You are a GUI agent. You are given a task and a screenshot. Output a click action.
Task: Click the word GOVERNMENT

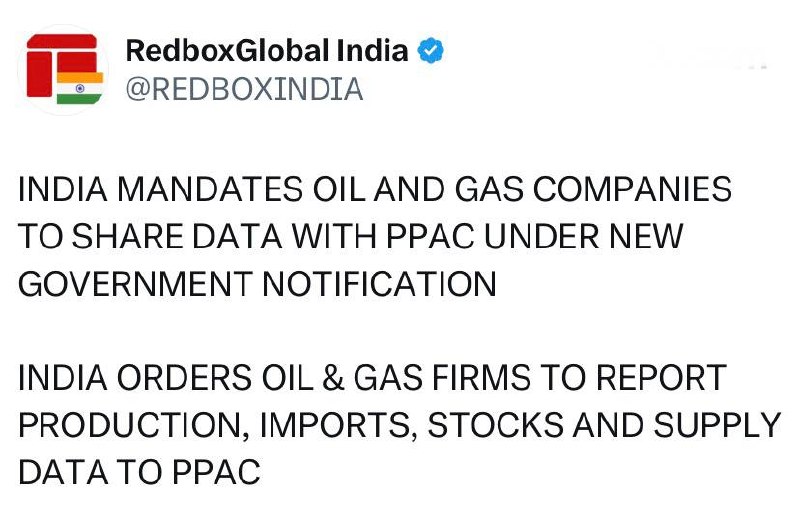(136, 284)
